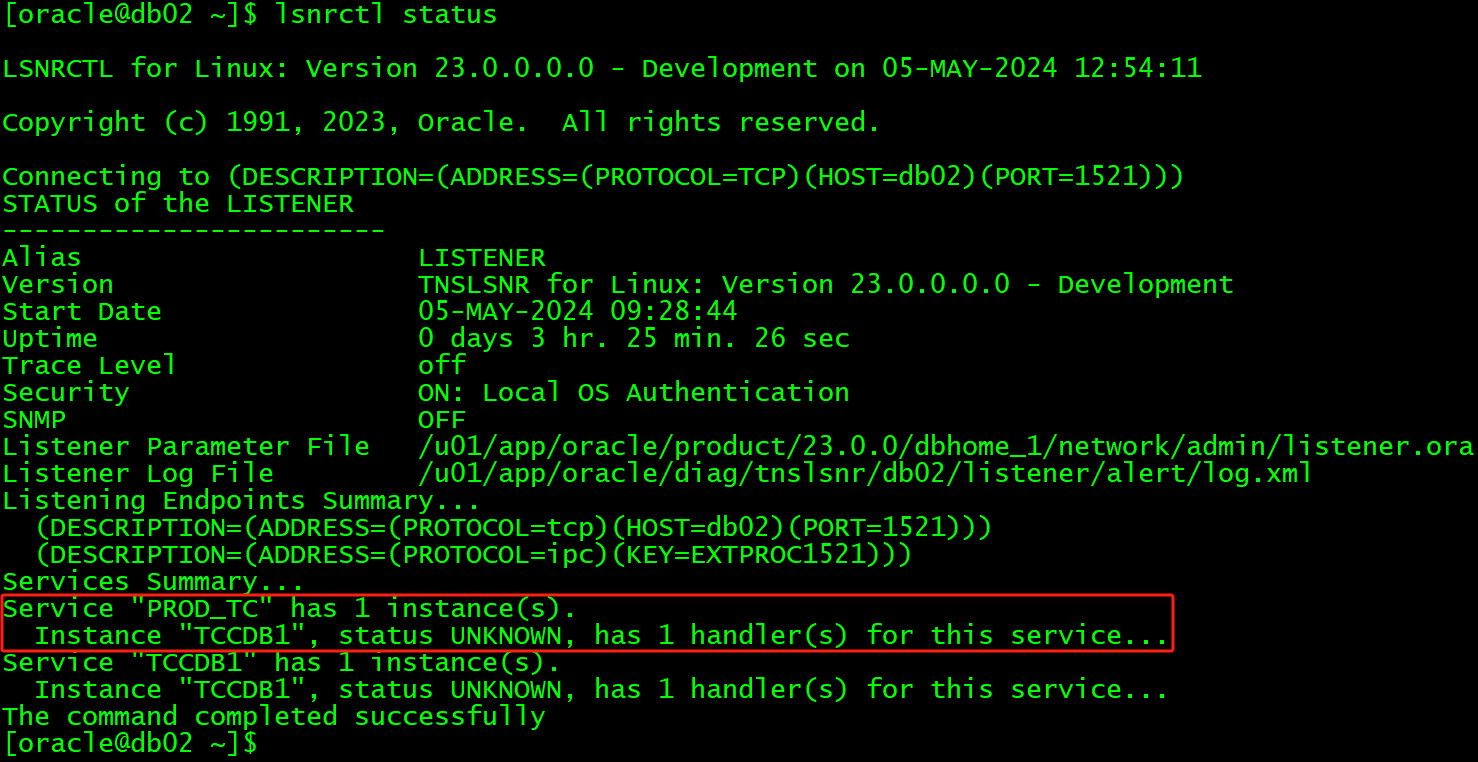
Task: Select Start Date value '05-MAY-2024 09:28:44'
Action: coord(578,312)
